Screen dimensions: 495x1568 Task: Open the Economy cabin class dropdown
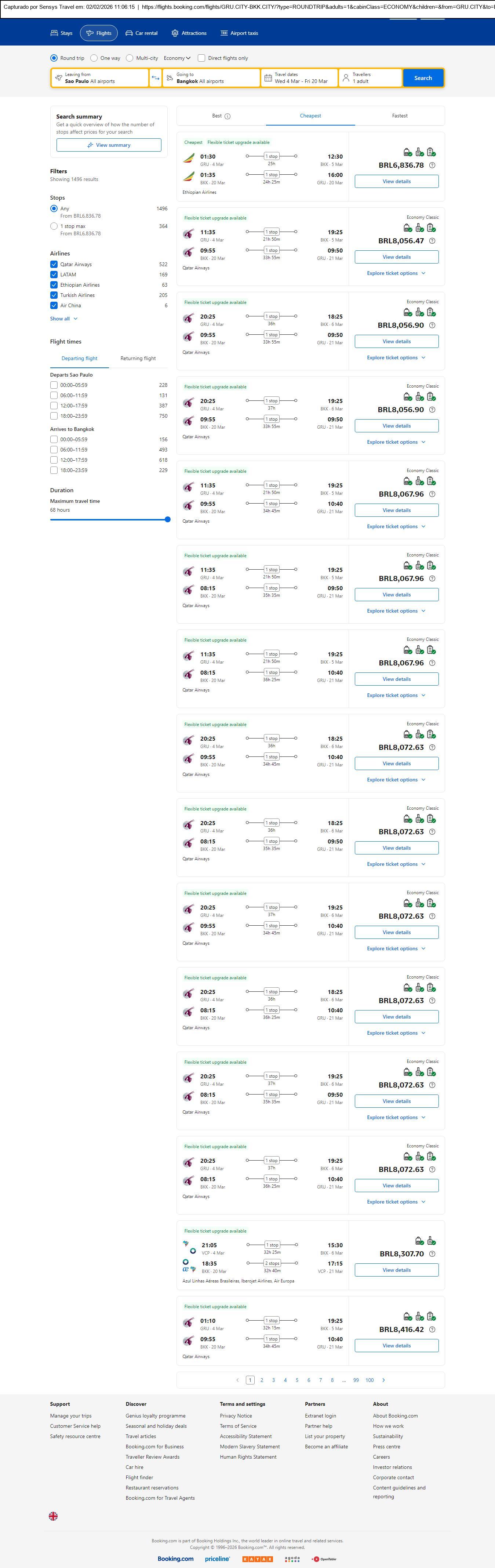tap(176, 58)
